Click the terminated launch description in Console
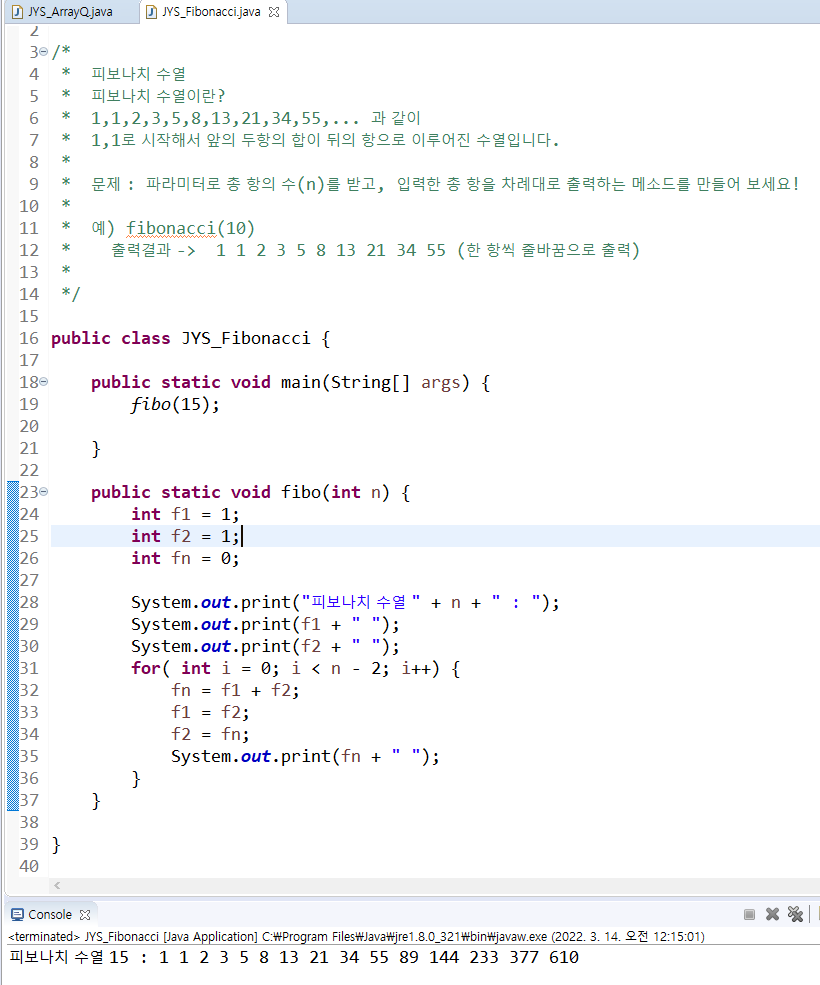Screen dimensions: 820x985 356,937
